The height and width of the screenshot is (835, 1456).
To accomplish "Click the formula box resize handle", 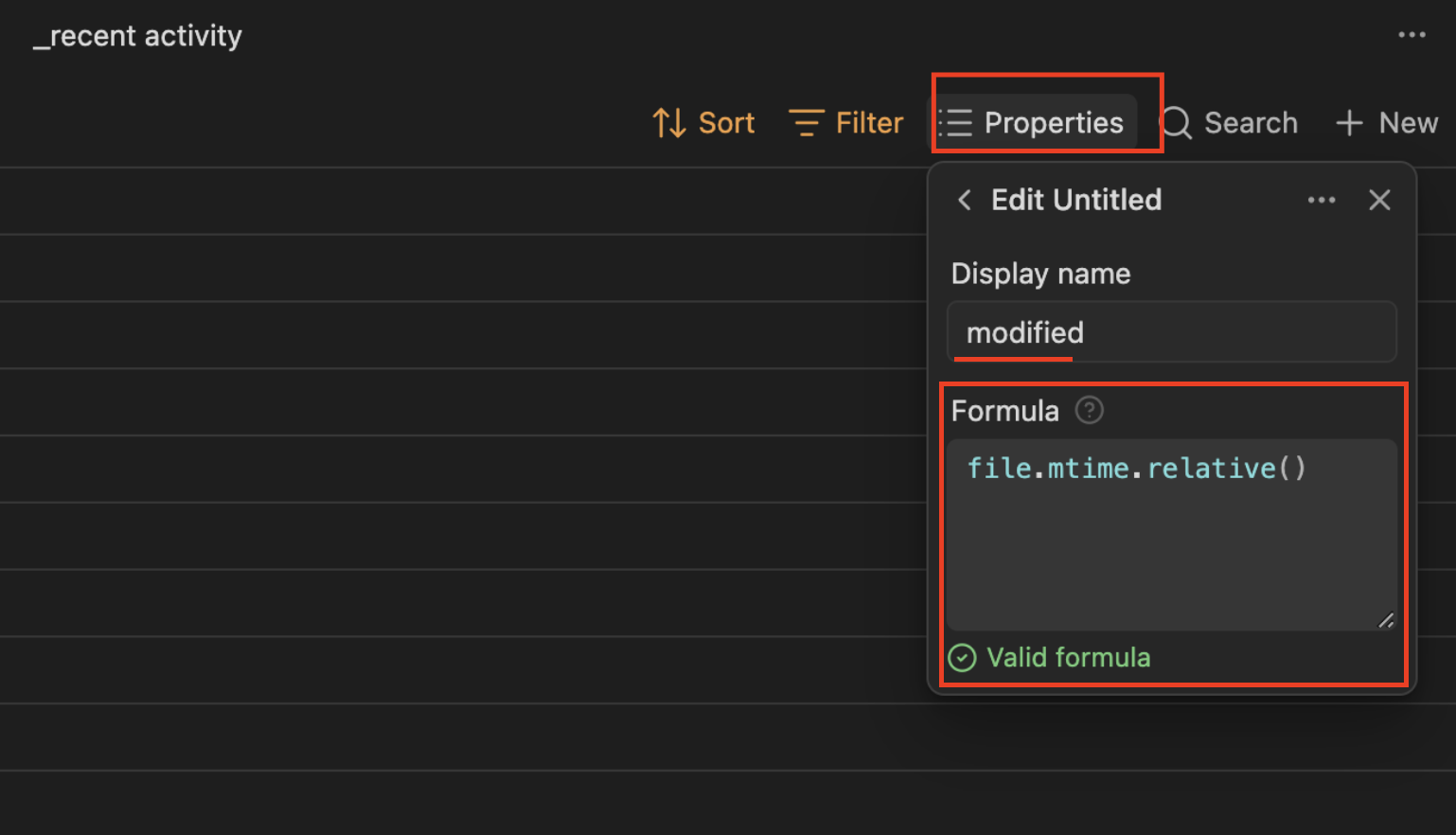I will point(1386,621).
